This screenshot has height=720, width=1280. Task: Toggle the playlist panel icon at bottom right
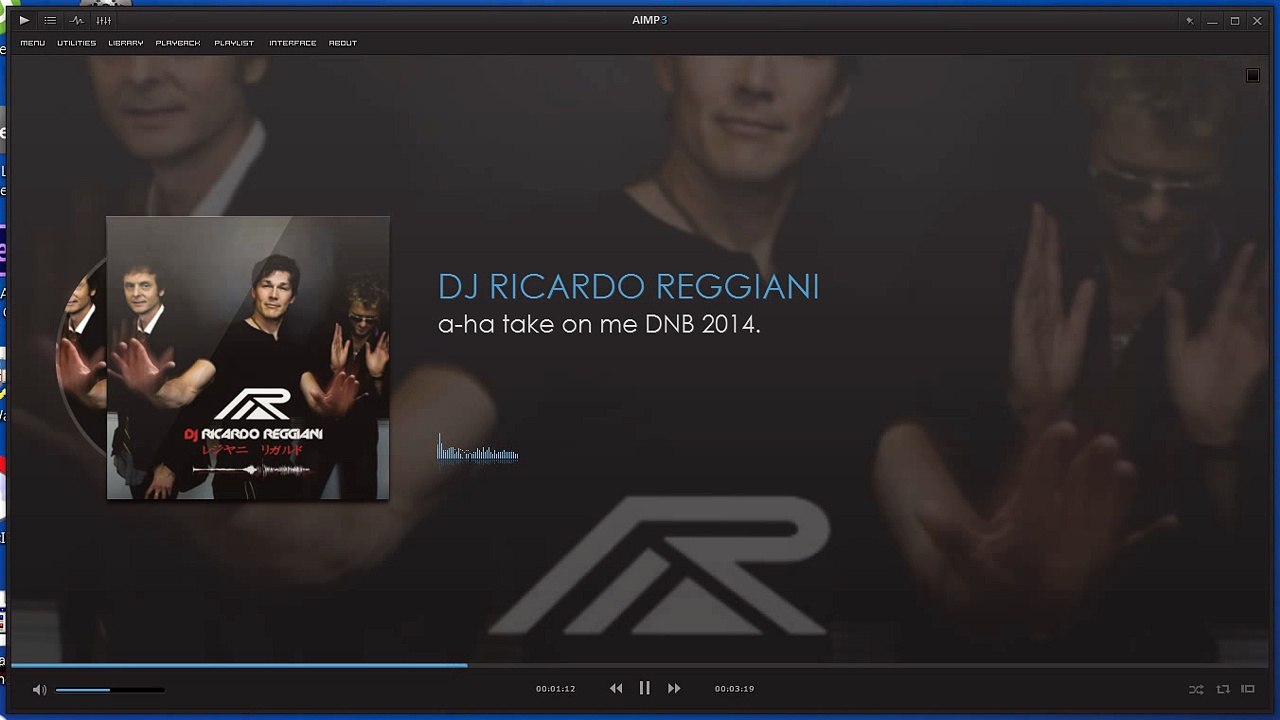(1248, 689)
